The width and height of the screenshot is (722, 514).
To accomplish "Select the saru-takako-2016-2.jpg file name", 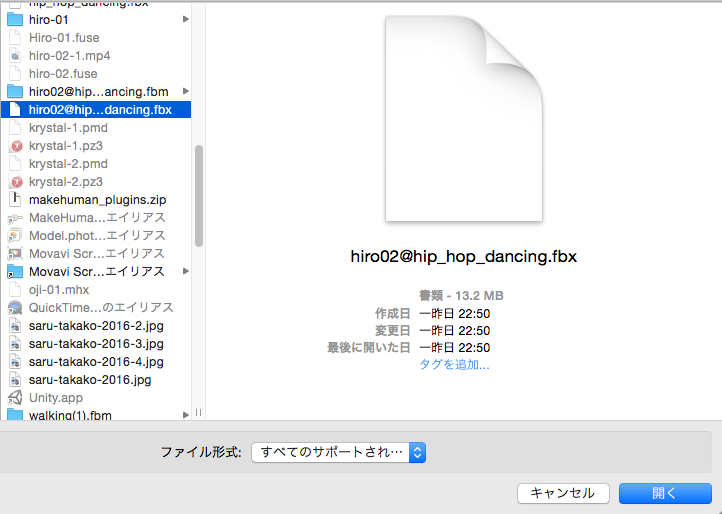I will 96,326.
